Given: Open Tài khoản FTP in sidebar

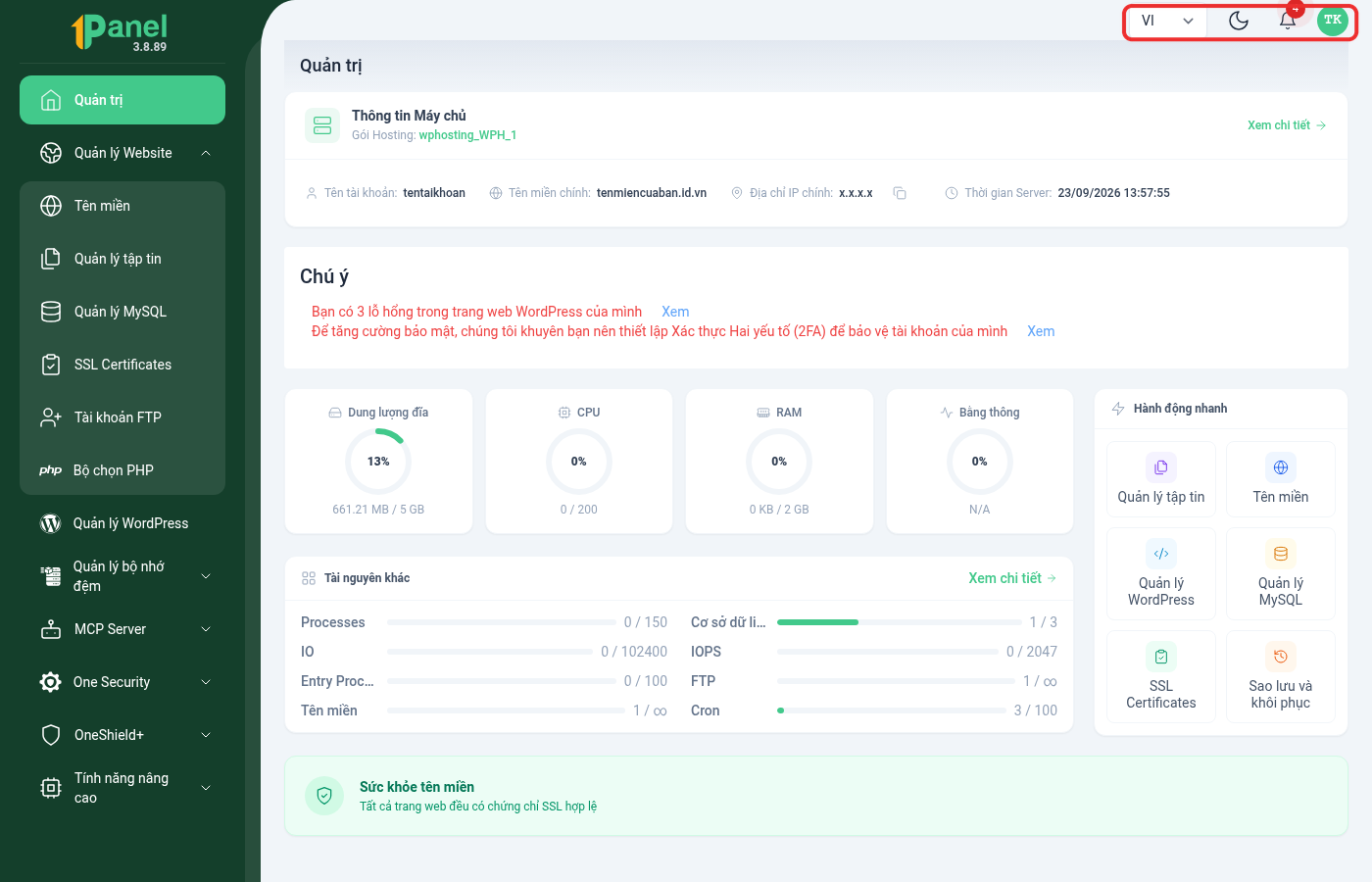Looking at the screenshot, I should pos(122,417).
